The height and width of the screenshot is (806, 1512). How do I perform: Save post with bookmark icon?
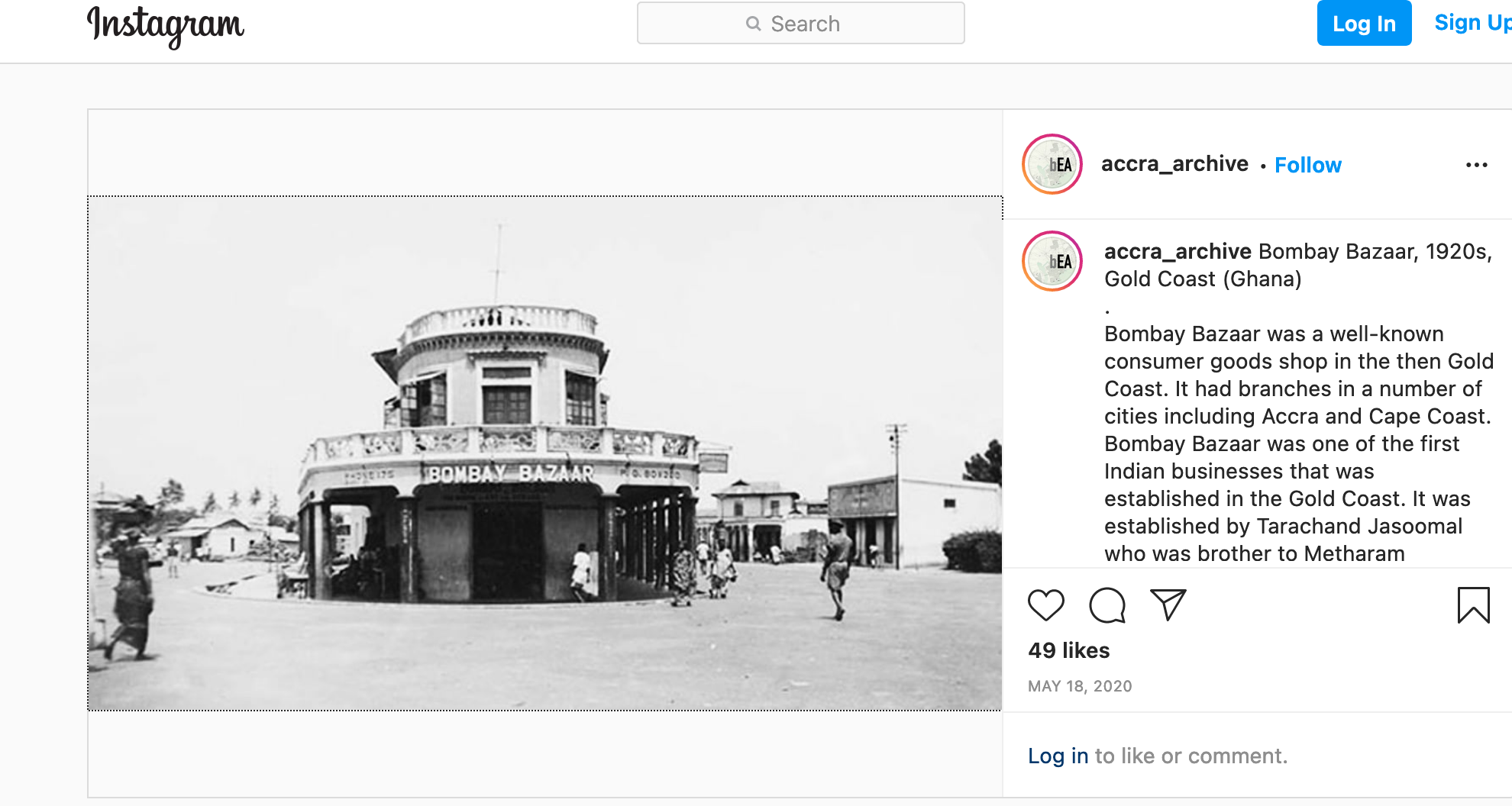pyautogui.click(x=1474, y=605)
